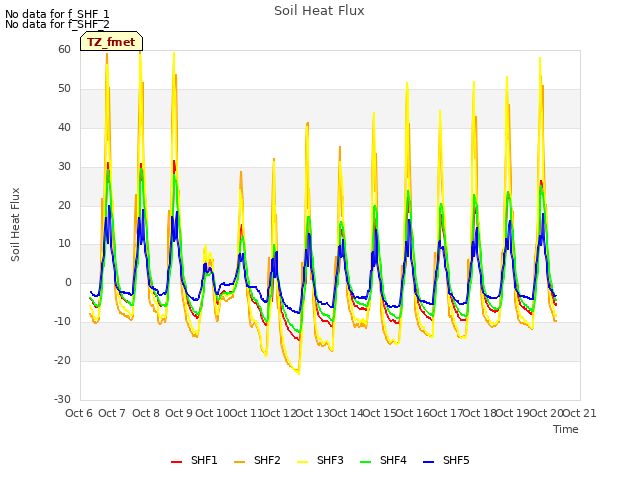Image resolution: width=640 pixels, height=480 pixels.
Task: Click the '-10' y-axis tick label
Action: point(63,322)
